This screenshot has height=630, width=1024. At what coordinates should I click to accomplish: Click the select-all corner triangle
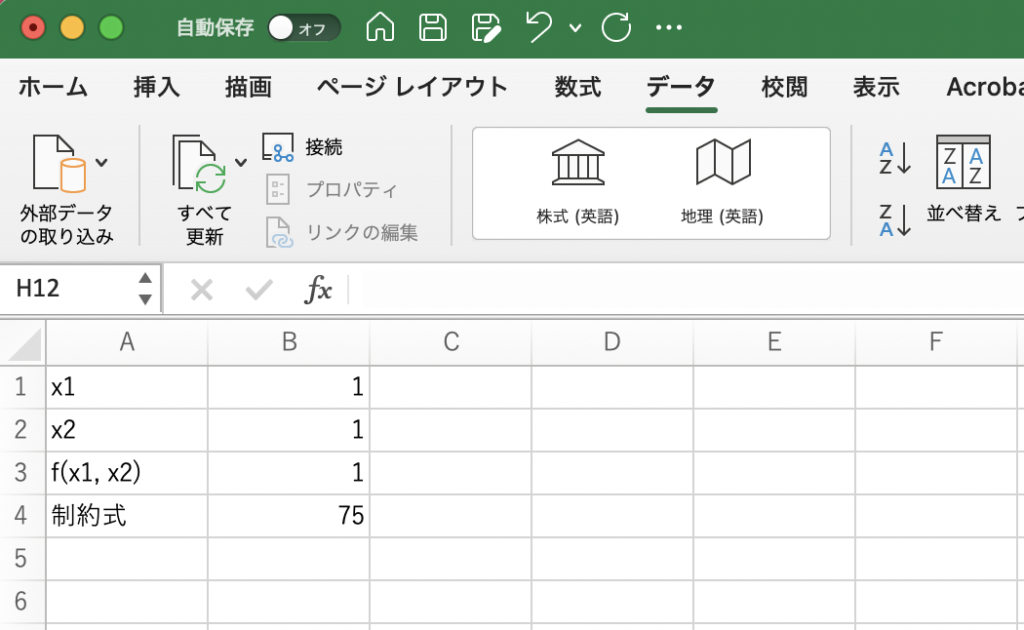click(24, 343)
